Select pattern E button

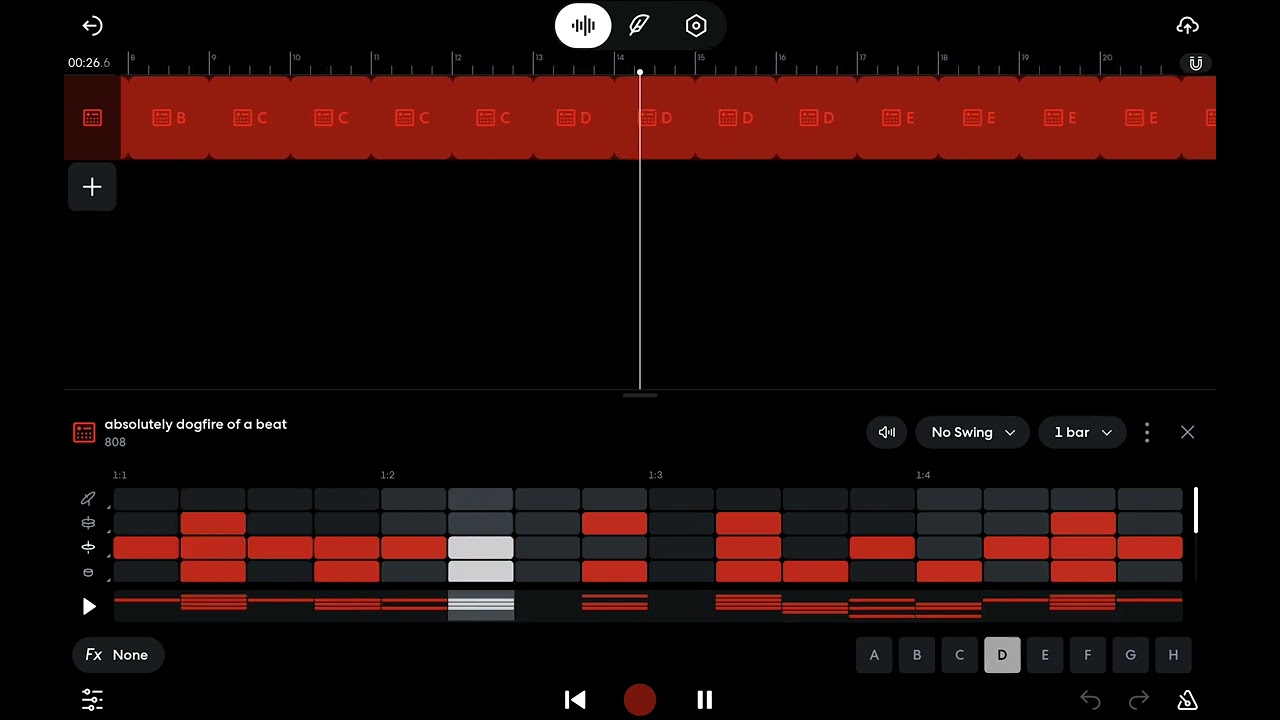(1045, 655)
